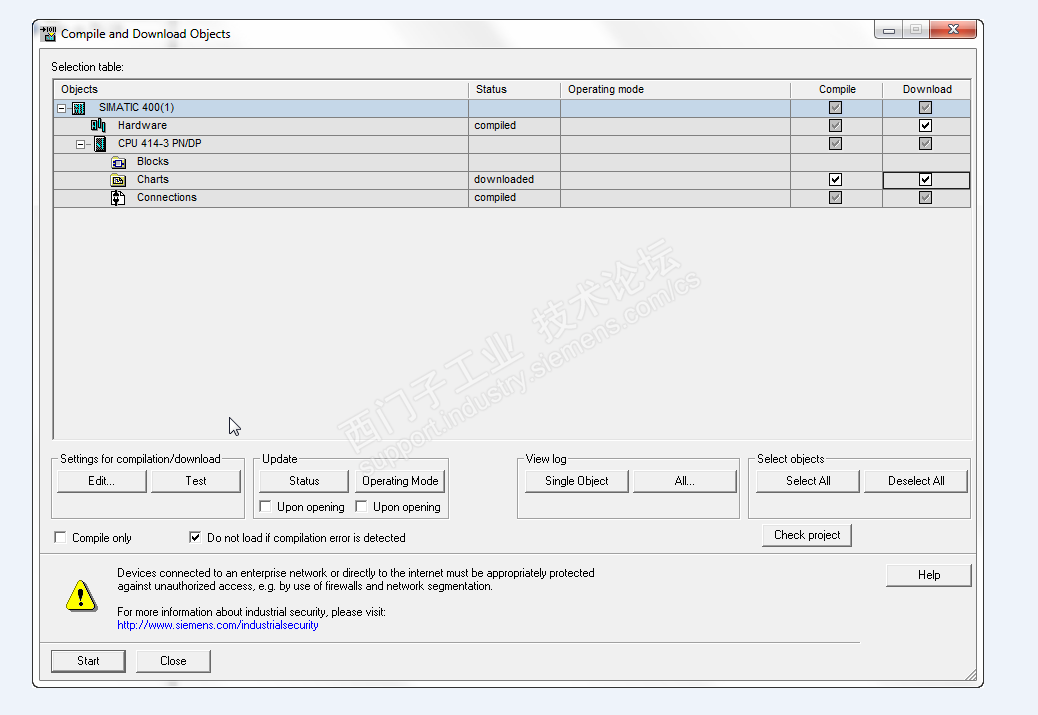Open the All... log button
1038x715 pixels.
pos(684,481)
